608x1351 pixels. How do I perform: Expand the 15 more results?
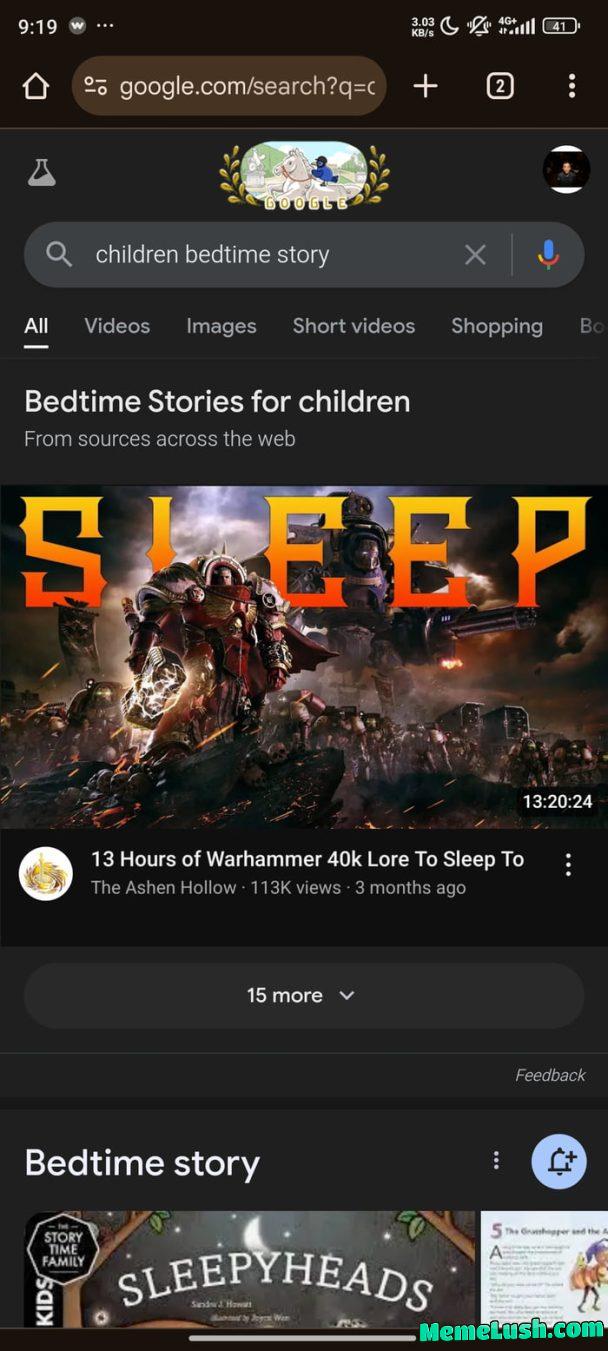click(x=304, y=996)
